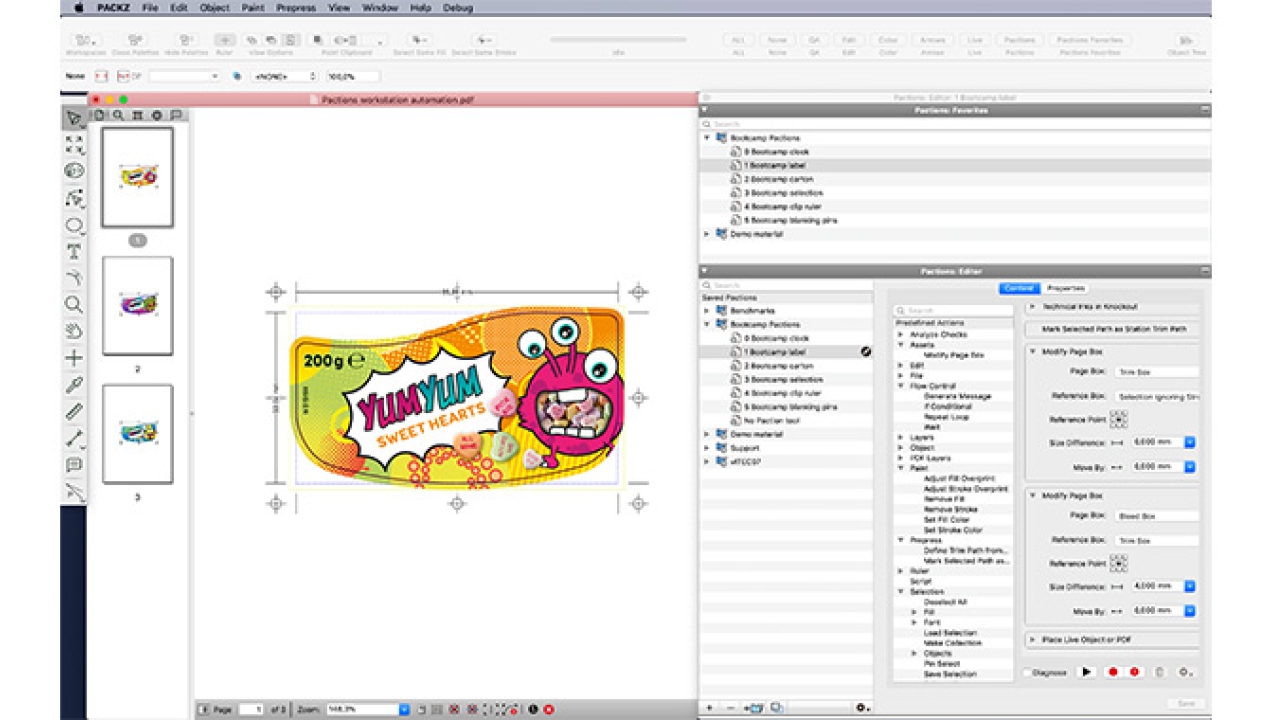This screenshot has height=720, width=1280.
Task: Start recording with the red record icon
Action: pos(1111,672)
